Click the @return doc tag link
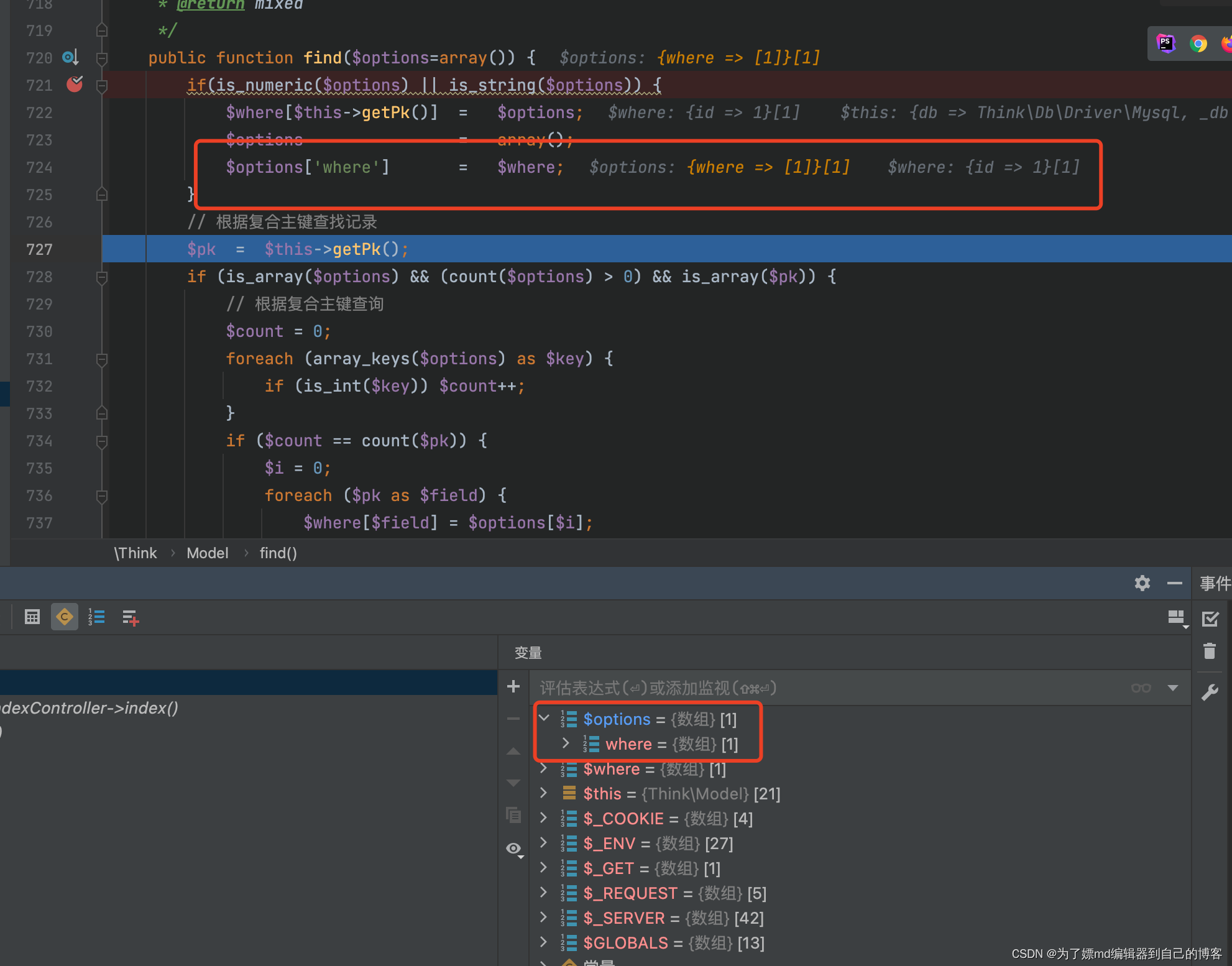This screenshot has height=966, width=1232. 210,4
